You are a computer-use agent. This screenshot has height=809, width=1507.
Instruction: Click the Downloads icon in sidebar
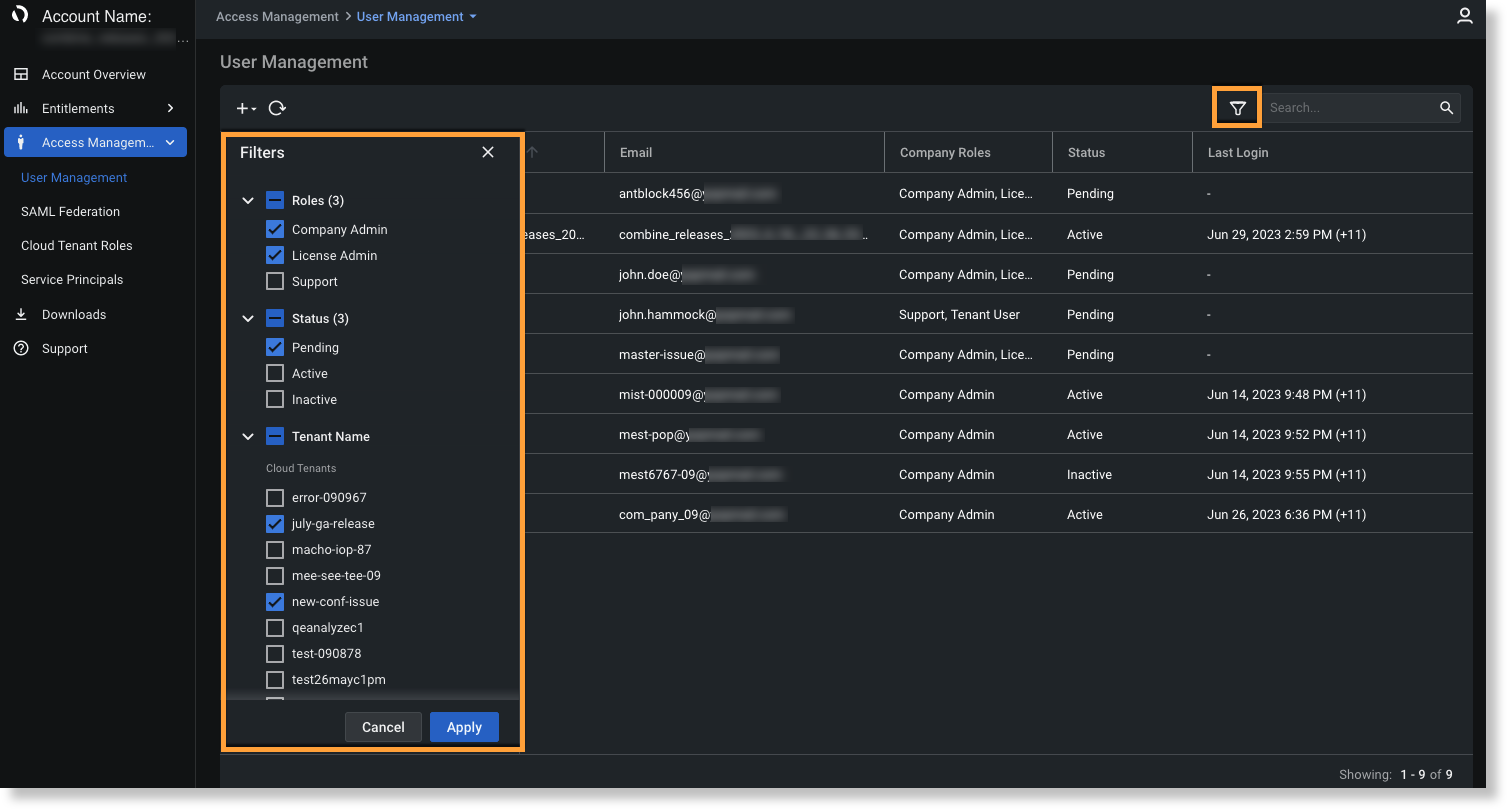coord(22,314)
